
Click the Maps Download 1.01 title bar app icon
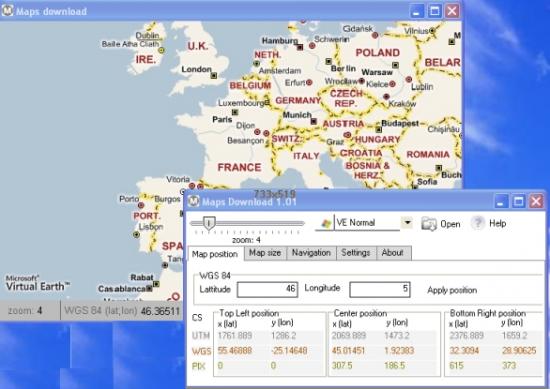(194, 201)
